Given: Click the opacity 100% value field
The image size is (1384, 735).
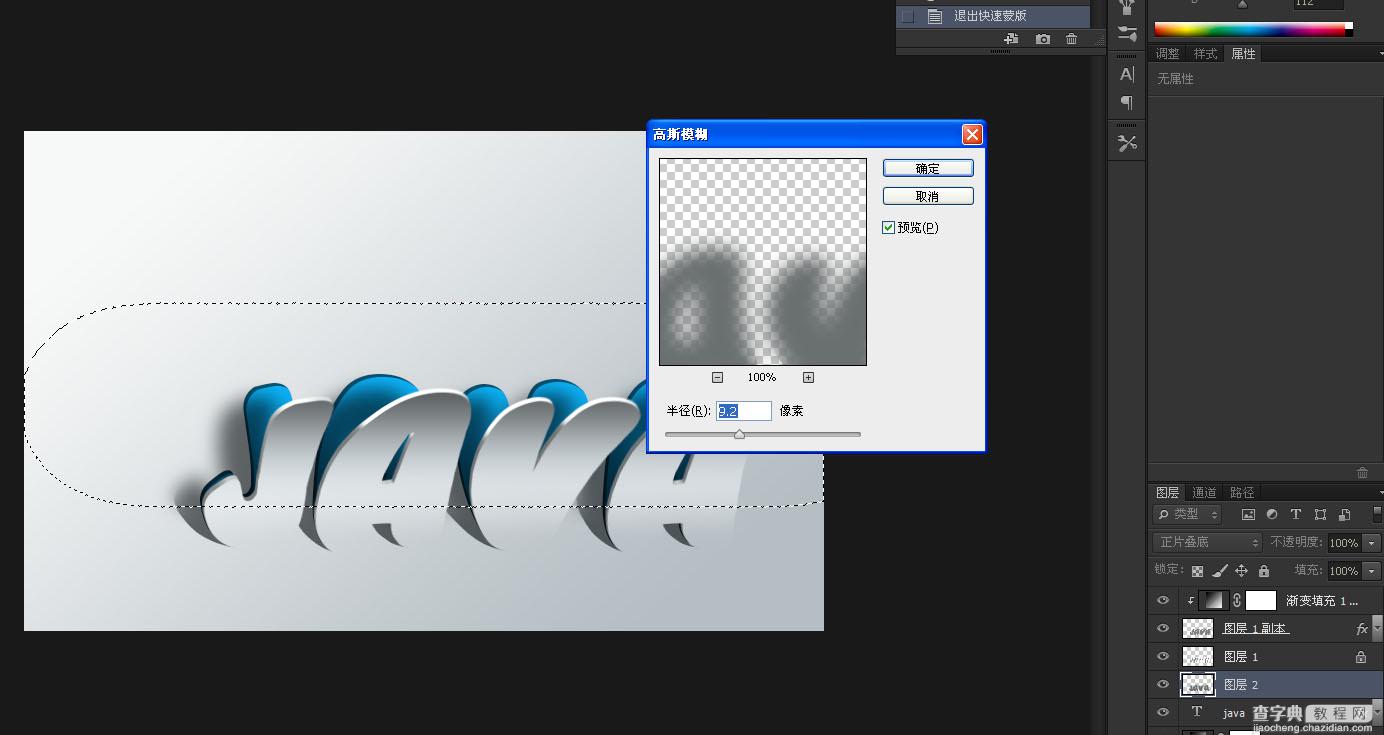Looking at the screenshot, I should click(x=1344, y=543).
